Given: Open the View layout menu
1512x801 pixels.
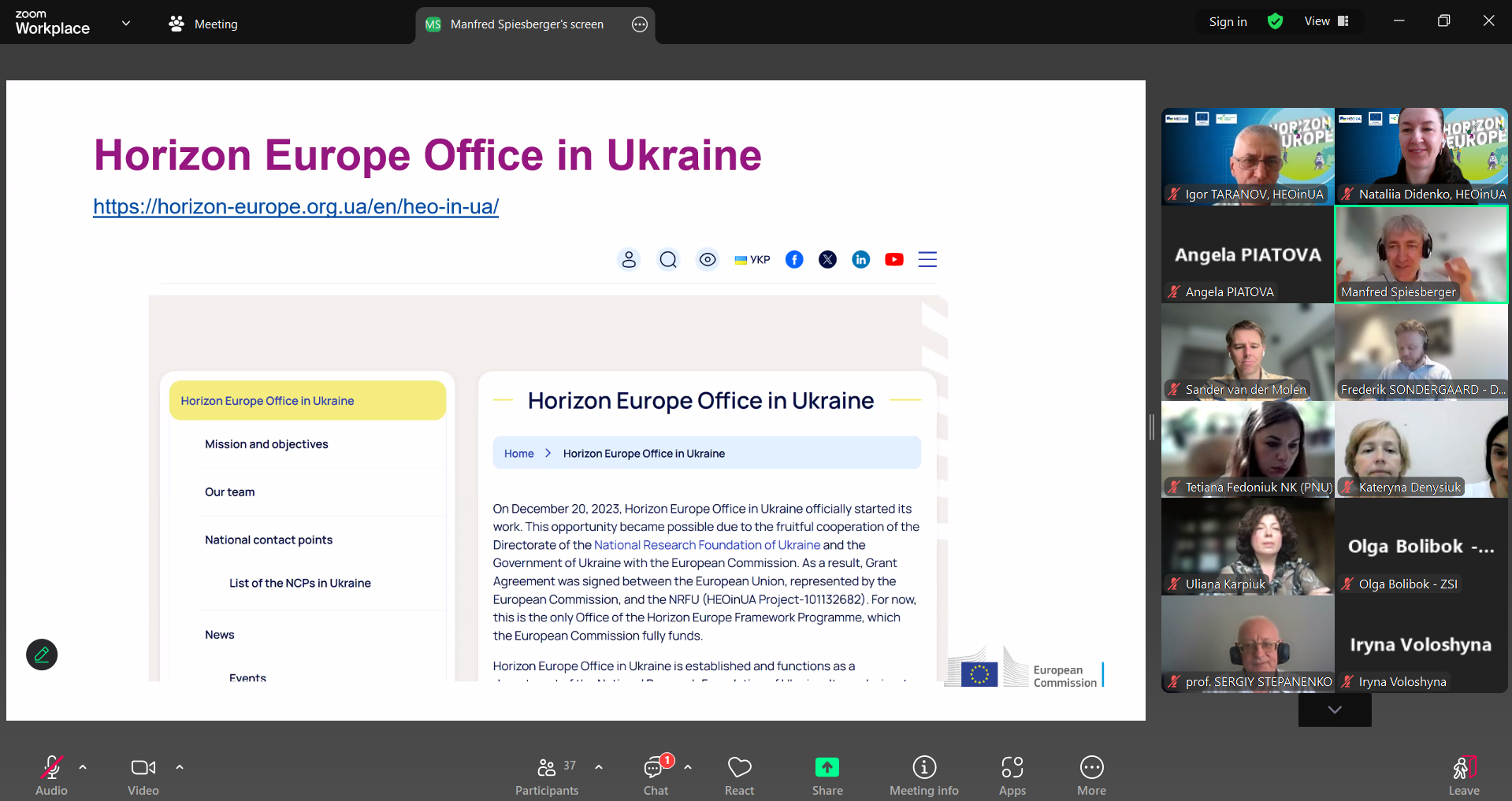Looking at the screenshot, I should click(1326, 21).
